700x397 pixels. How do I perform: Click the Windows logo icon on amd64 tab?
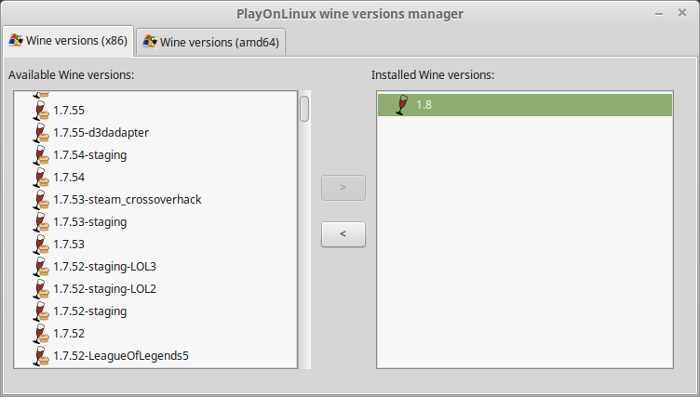coord(150,42)
